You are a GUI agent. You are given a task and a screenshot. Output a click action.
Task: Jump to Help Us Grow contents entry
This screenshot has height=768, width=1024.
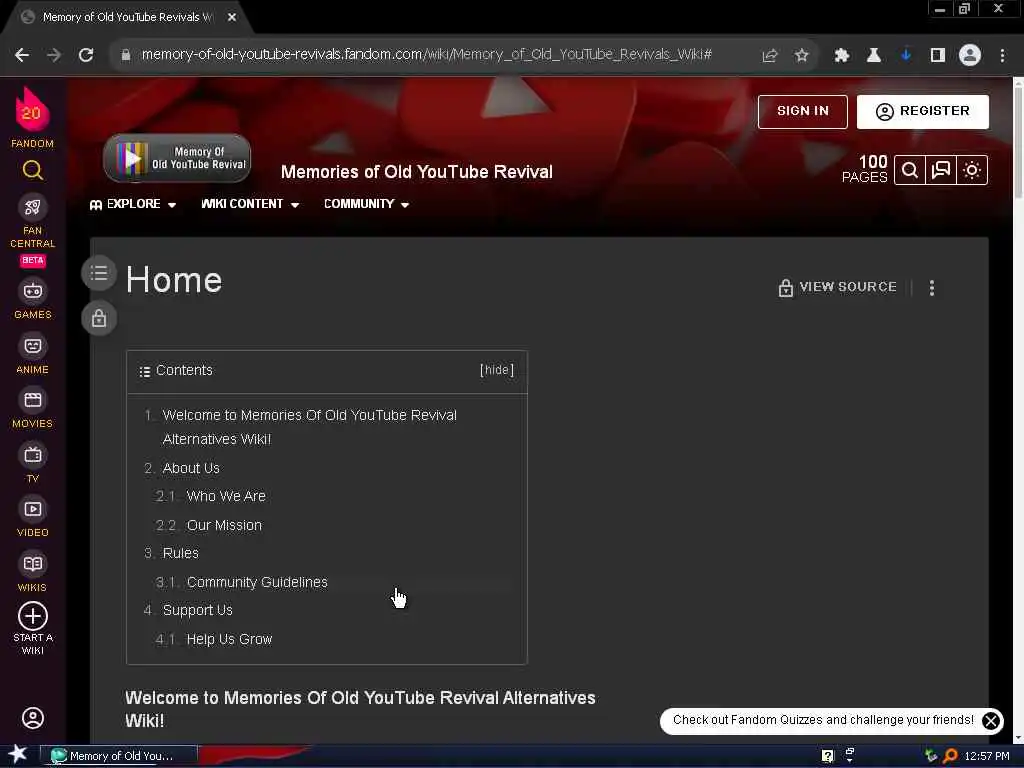[x=229, y=639]
